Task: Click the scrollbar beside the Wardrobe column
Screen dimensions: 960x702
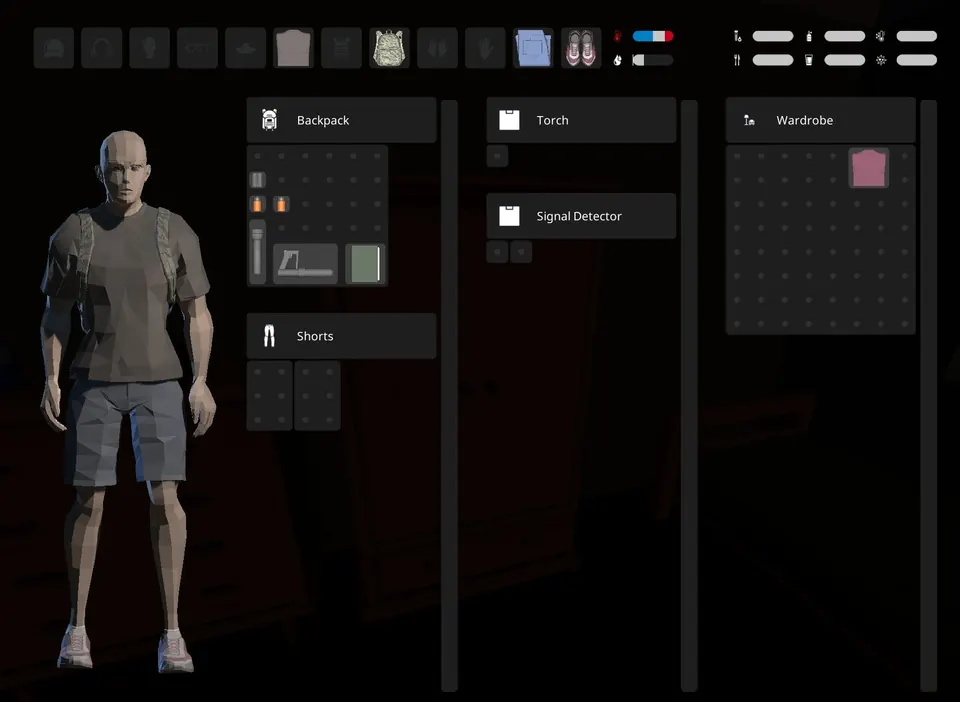Action: [929, 395]
